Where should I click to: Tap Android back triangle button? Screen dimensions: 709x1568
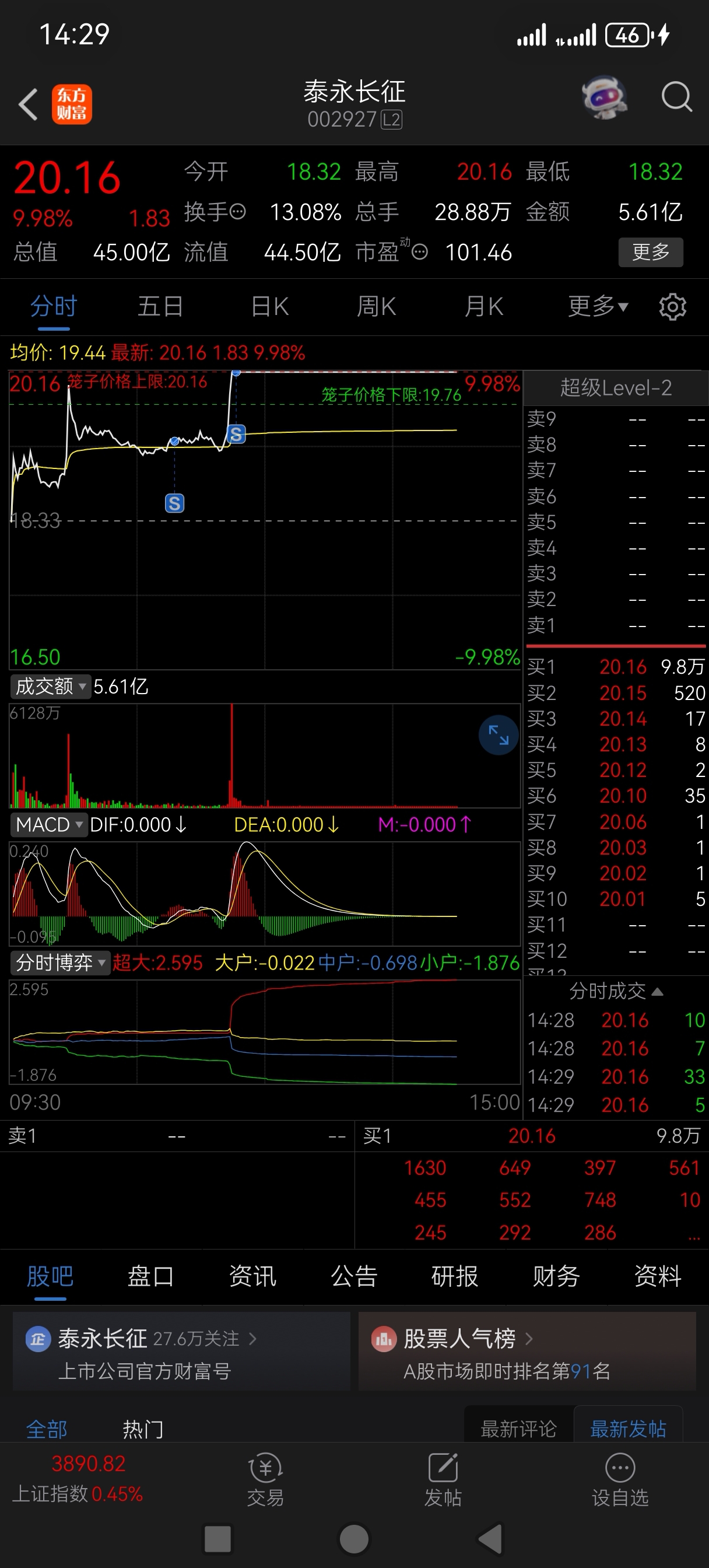(x=490, y=1539)
